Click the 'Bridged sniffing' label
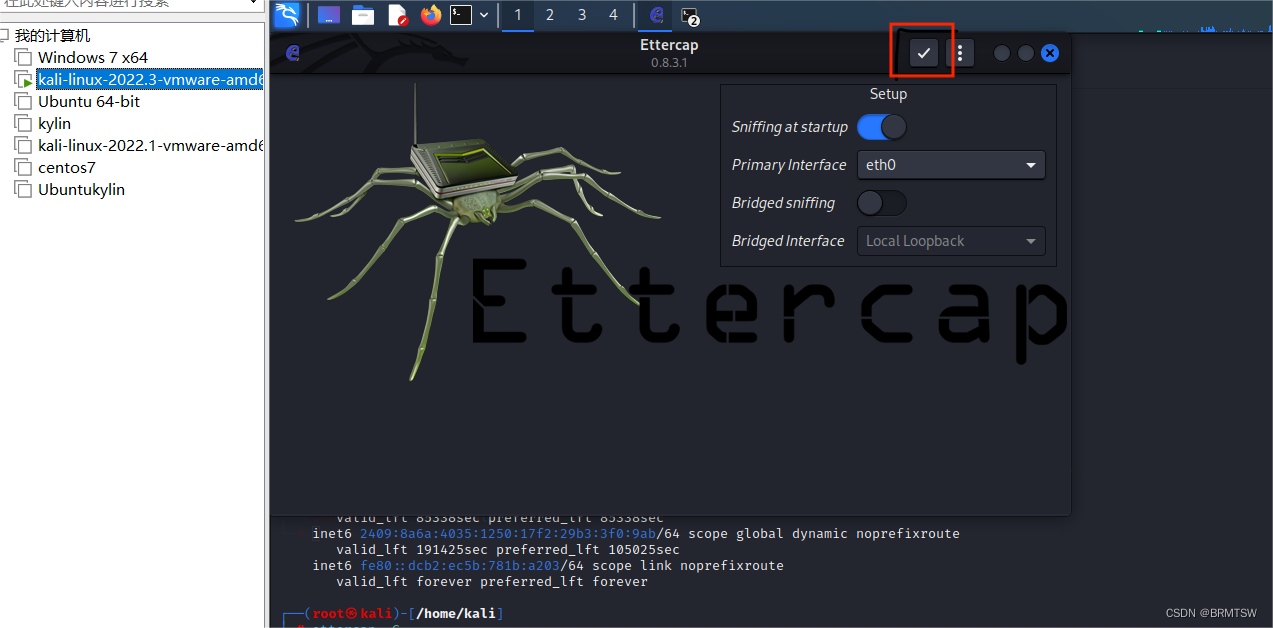This screenshot has width=1273, height=628. (x=783, y=203)
